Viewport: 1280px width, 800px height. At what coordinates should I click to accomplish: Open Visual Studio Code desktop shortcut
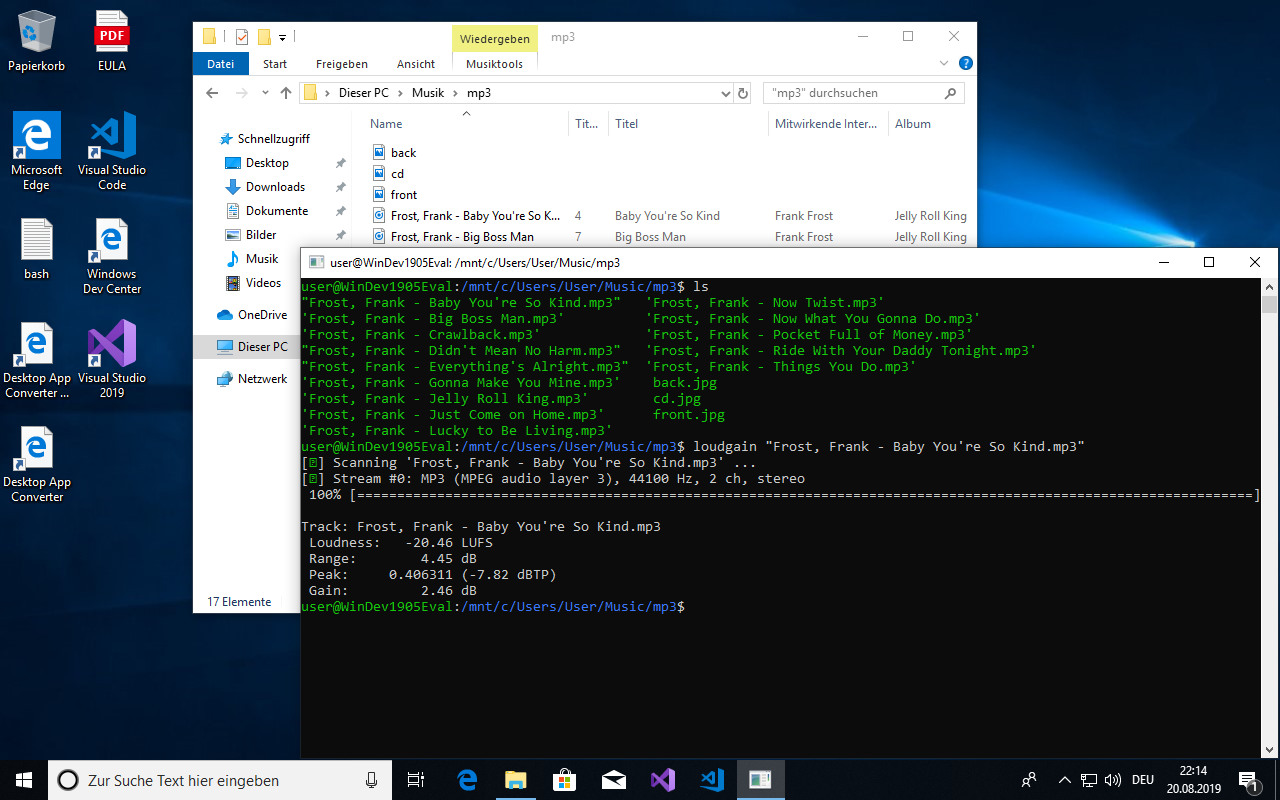click(x=112, y=150)
